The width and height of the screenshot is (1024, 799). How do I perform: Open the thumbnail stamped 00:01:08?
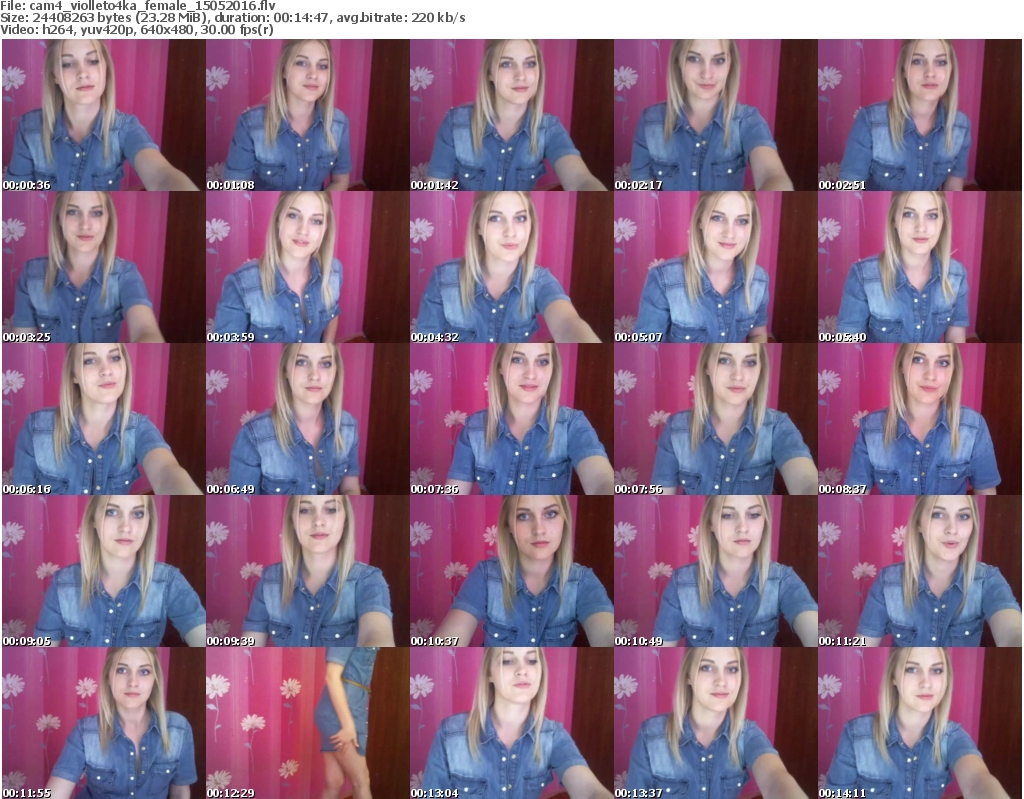click(308, 115)
